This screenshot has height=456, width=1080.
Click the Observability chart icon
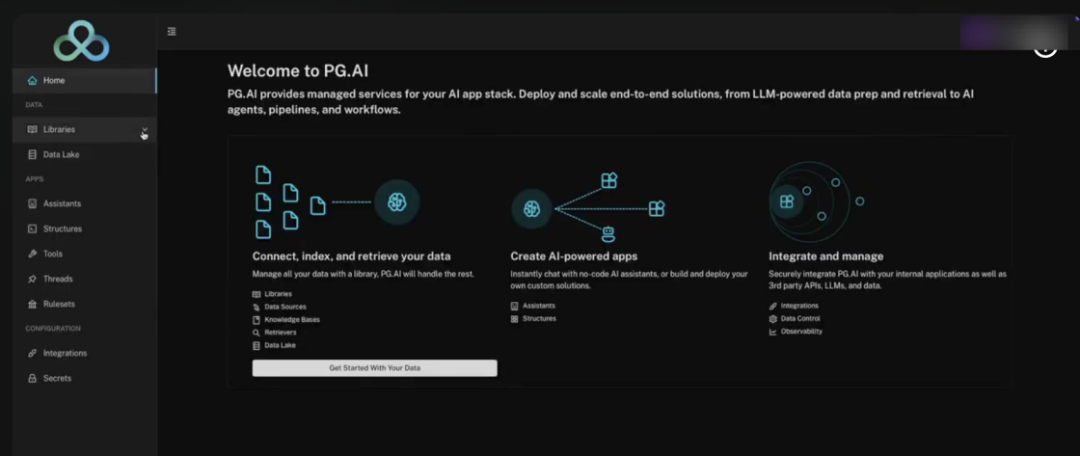[773, 331]
